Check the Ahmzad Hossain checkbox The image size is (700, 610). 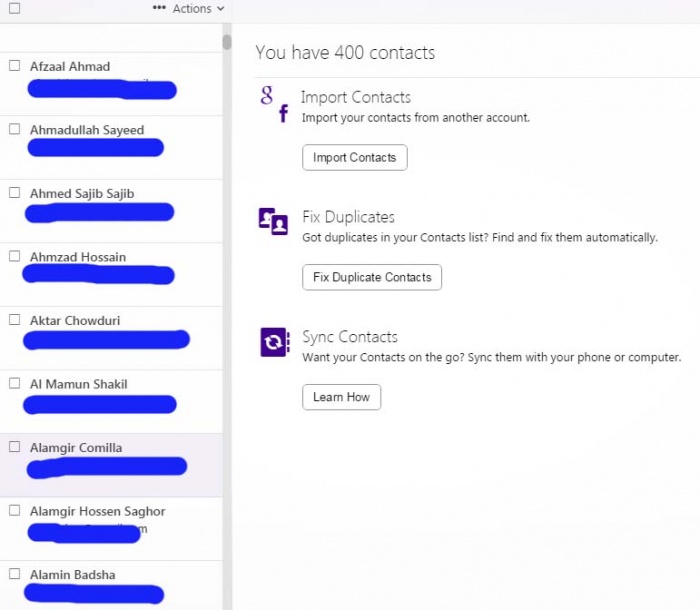(15, 257)
